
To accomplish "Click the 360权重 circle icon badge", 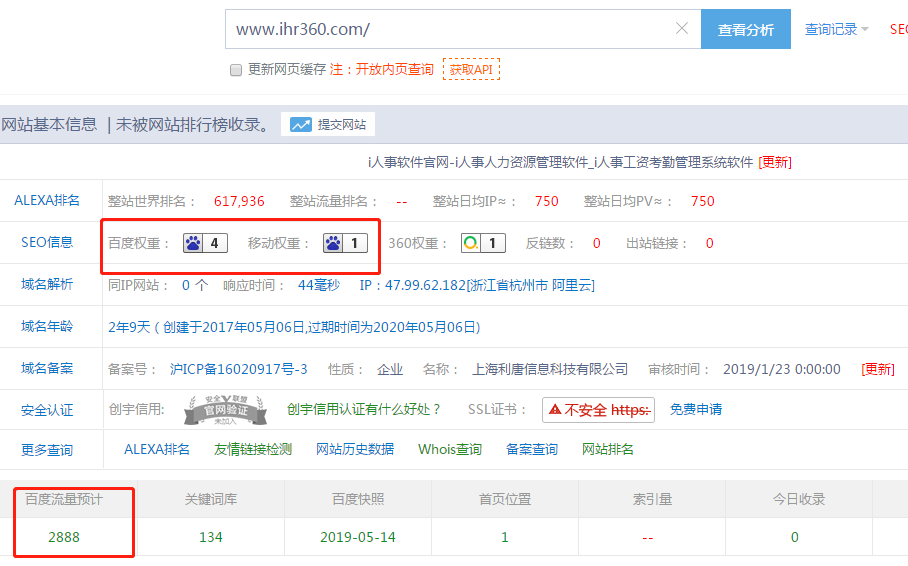I will coord(484,243).
